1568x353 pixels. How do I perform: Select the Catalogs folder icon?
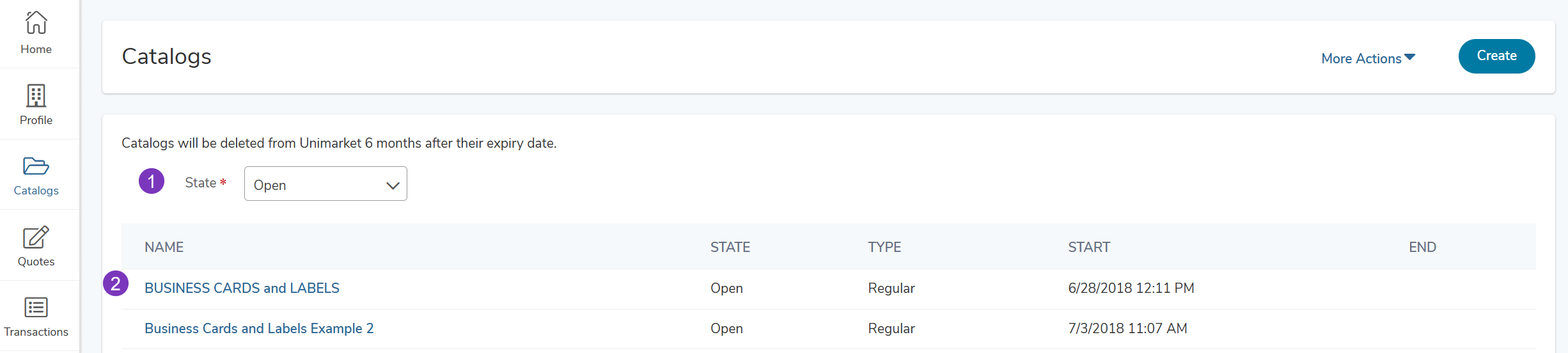36,166
